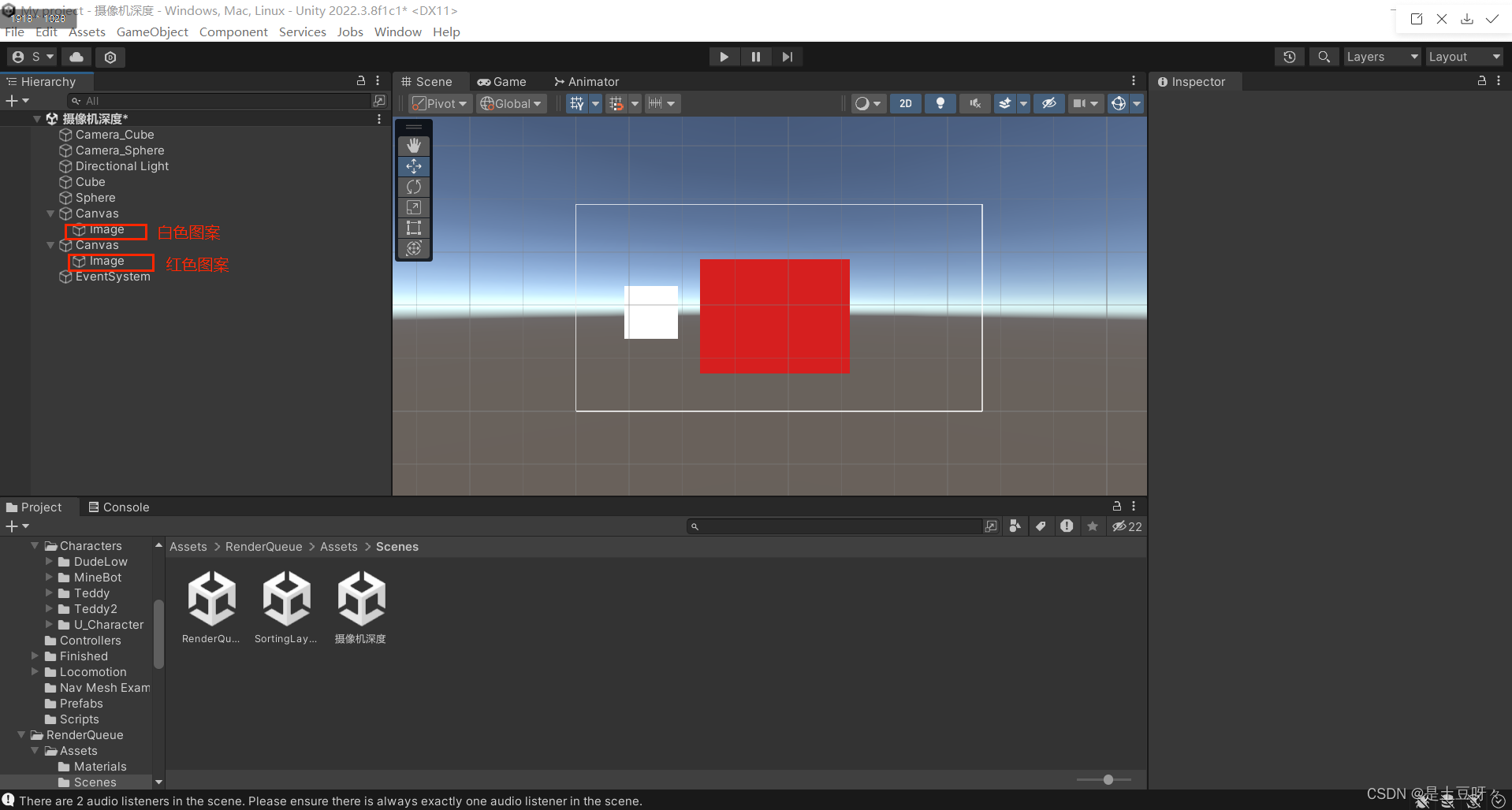This screenshot has height=810, width=1512.
Task: Open the Undo History icon
Action: point(1289,57)
